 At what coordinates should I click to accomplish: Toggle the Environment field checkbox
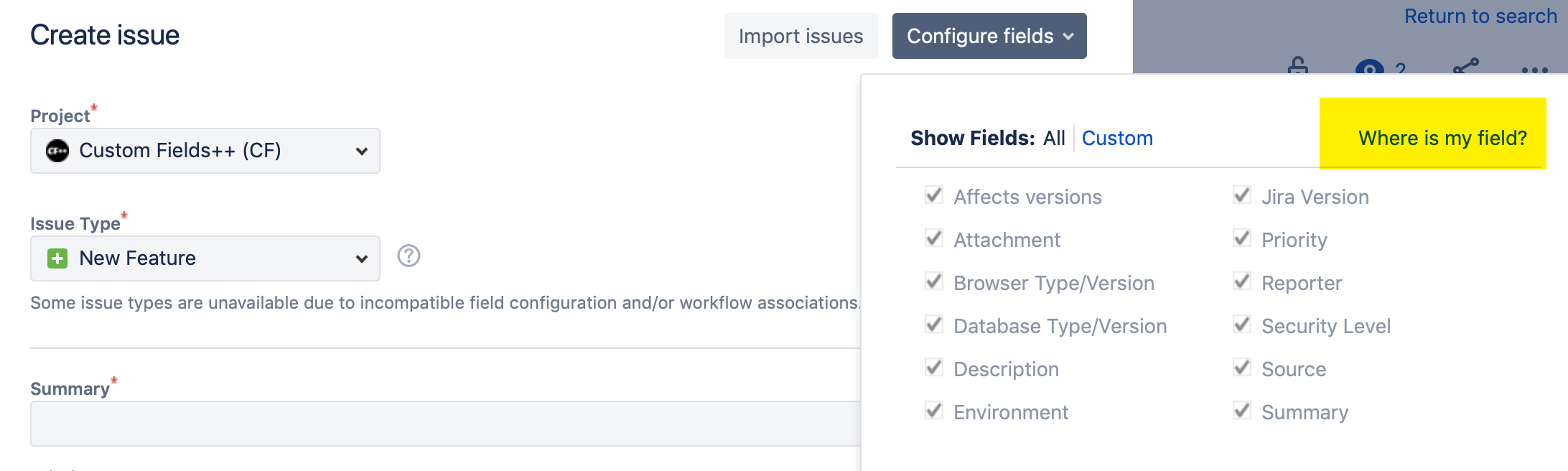933,411
